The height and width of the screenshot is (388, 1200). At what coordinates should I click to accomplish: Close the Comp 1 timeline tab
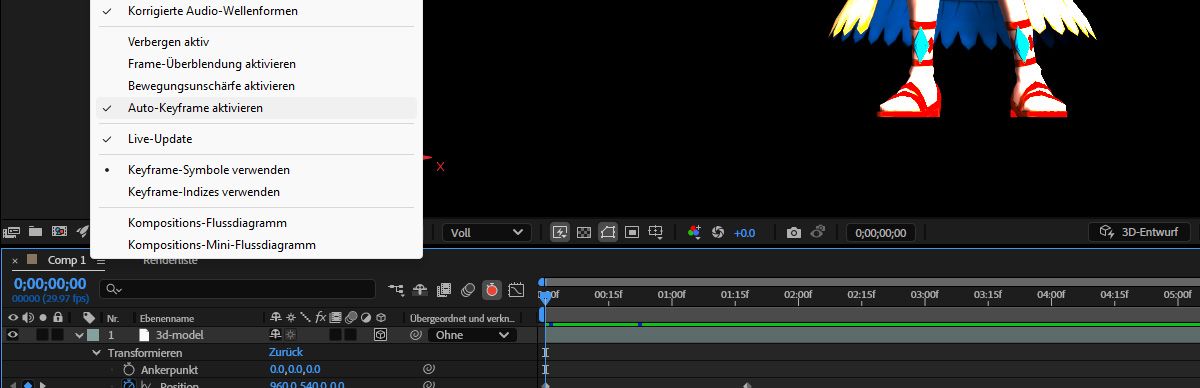point(15,261)
